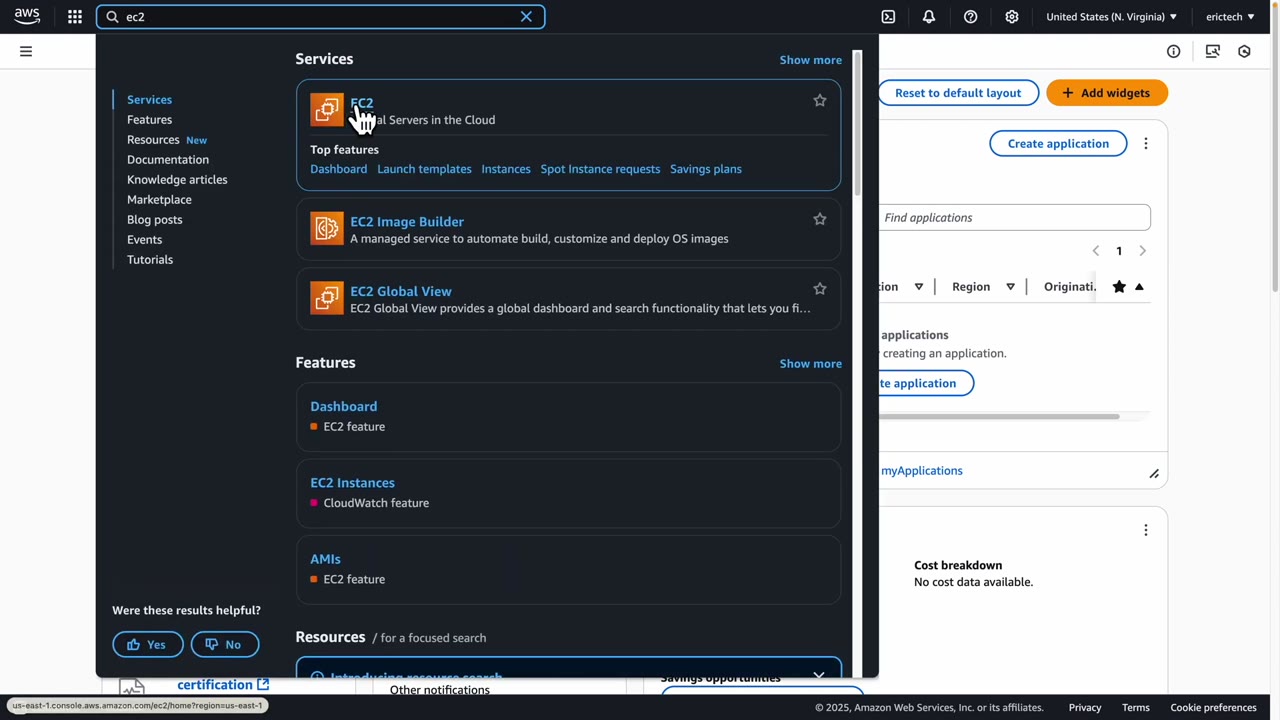Screen dimensions: 1280x720
Task: Open Launch templates top feature
Action: click(x=424, y=169)
